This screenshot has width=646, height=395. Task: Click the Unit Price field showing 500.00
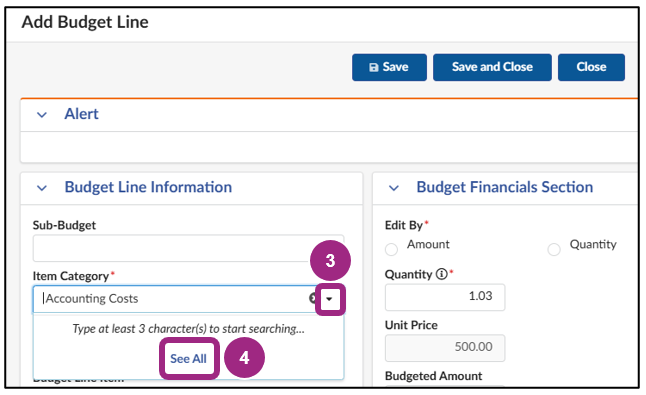[445, 348]
